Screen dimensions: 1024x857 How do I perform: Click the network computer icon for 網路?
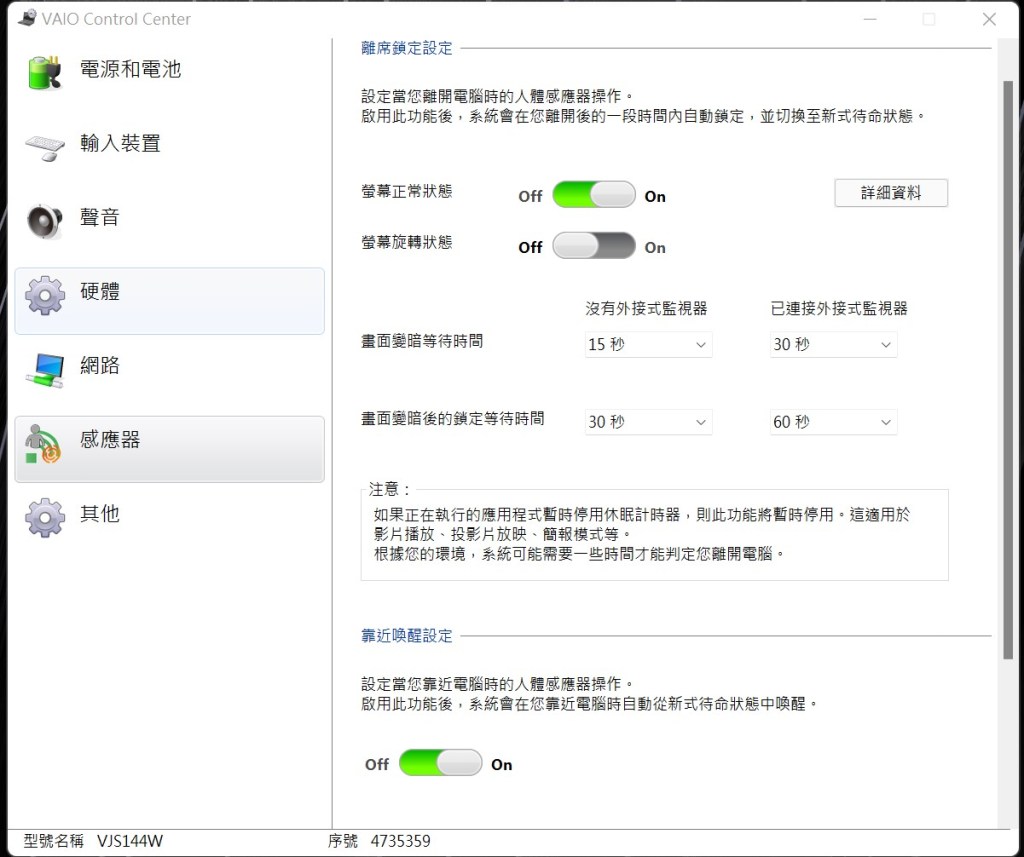[44, 368]
